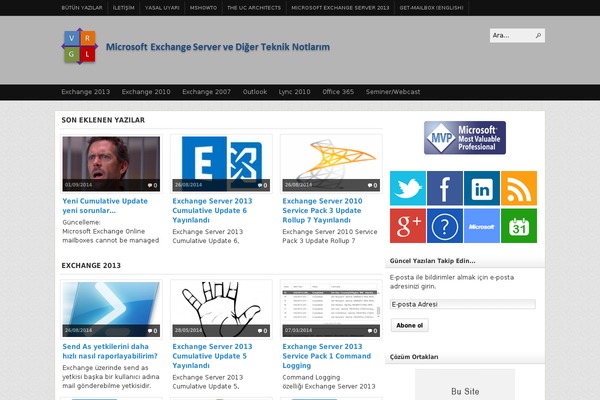Open 'Yeni Cumulative Update yeni sorunlar' article
Screen dimensions: 600x400
pos(105,206)
